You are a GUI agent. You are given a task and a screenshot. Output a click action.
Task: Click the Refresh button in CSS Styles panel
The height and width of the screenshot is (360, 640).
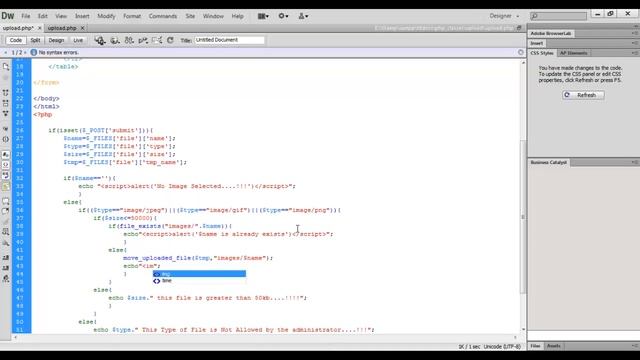point(583,95)
